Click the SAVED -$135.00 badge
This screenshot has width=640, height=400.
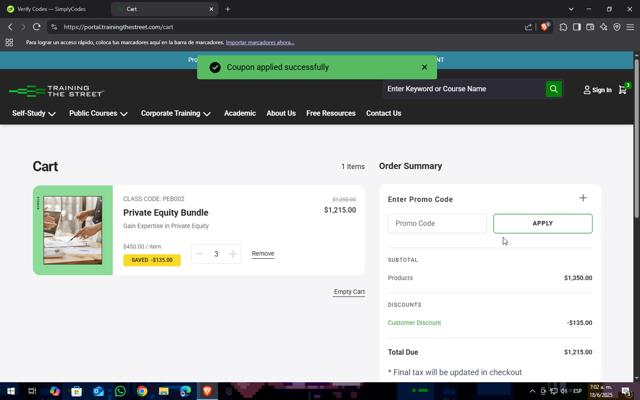[x=152, y=260]
